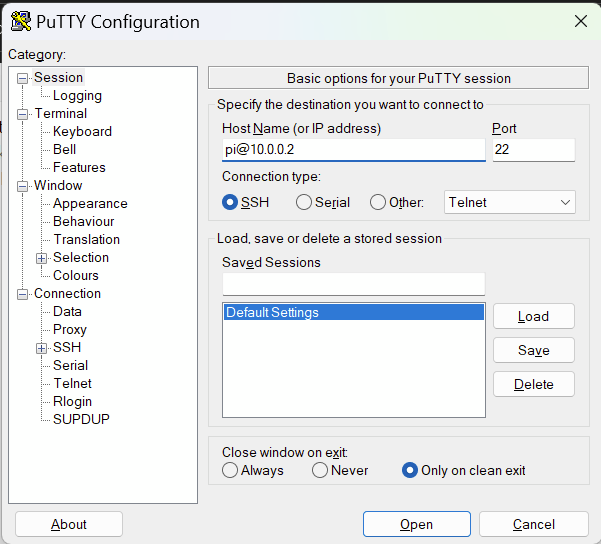The image size is (601, 544).
Task: Expand the SSH tree node
Action: pos(42,348)
